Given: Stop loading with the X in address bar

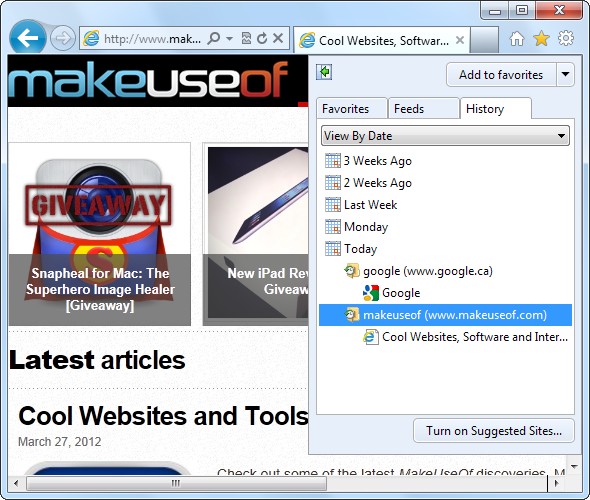Looking at the screenshot, I should [x=278, y=38].
